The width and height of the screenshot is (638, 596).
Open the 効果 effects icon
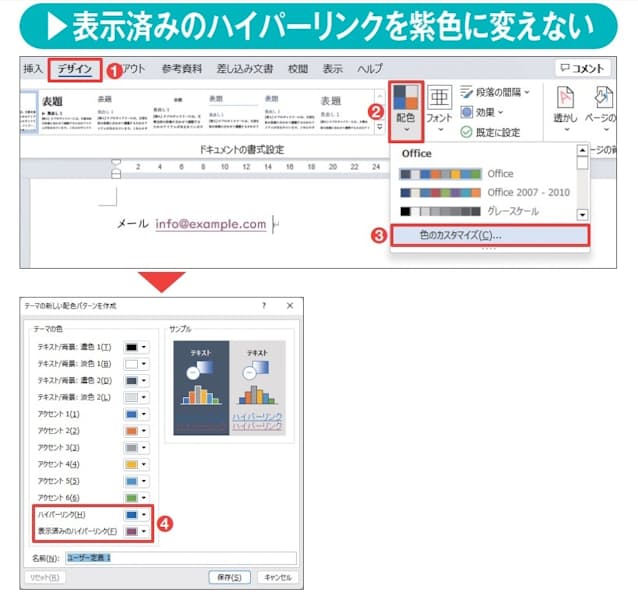(466, 112)
